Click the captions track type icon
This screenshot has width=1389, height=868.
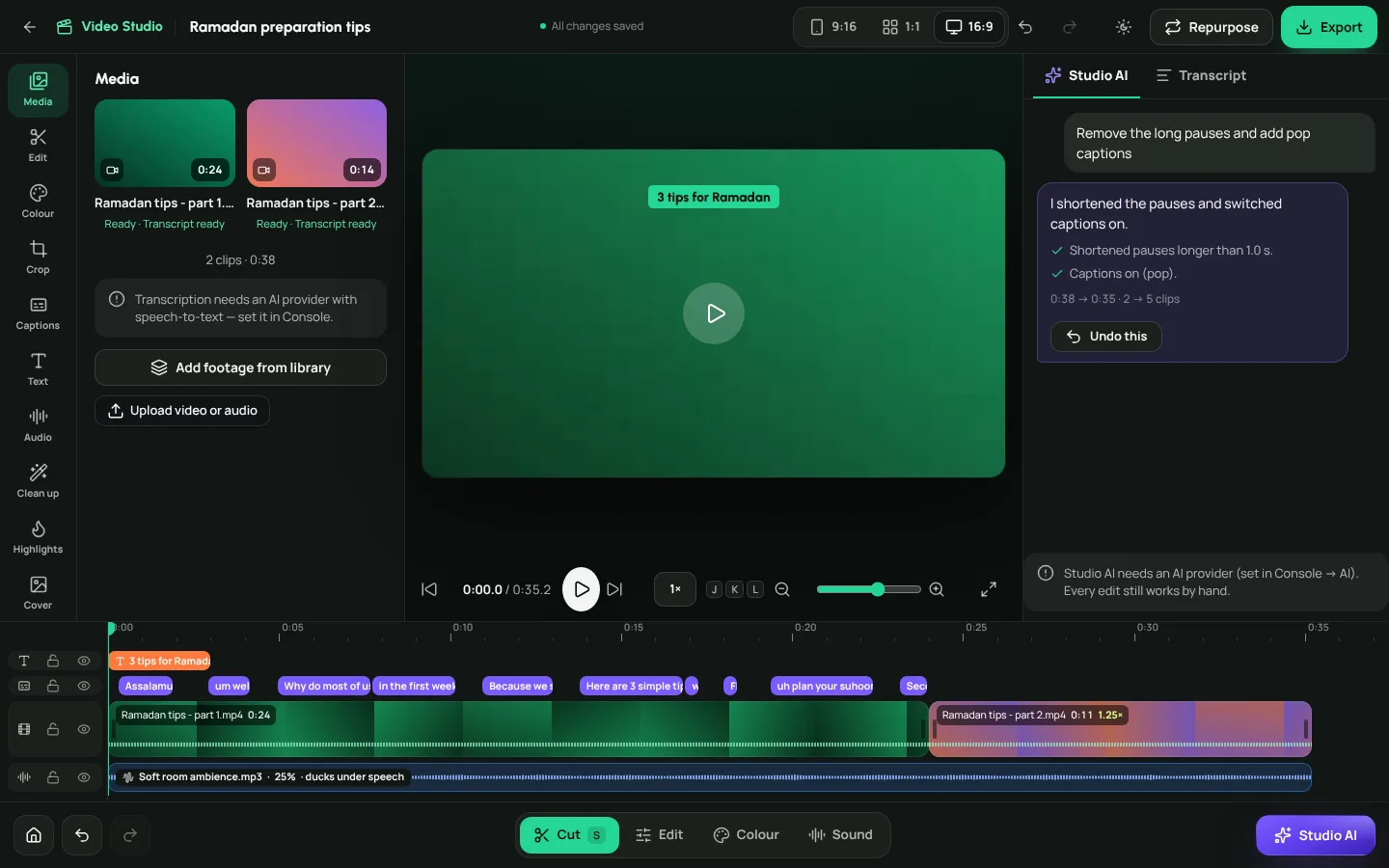click(24, 686)
